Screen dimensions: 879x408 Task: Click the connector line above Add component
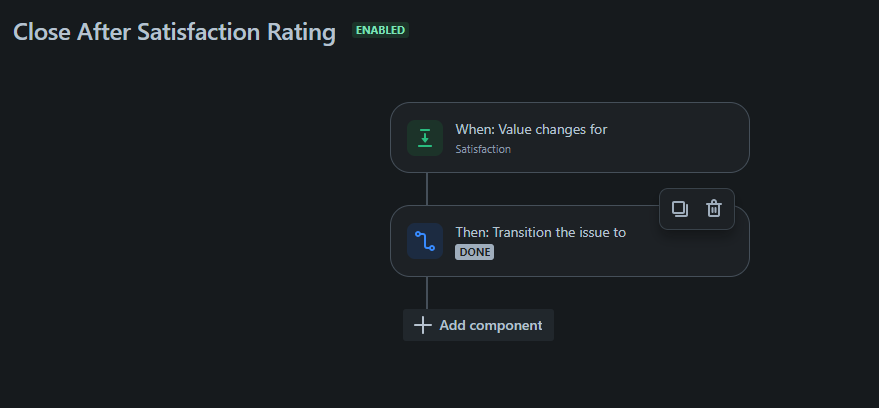427,293
